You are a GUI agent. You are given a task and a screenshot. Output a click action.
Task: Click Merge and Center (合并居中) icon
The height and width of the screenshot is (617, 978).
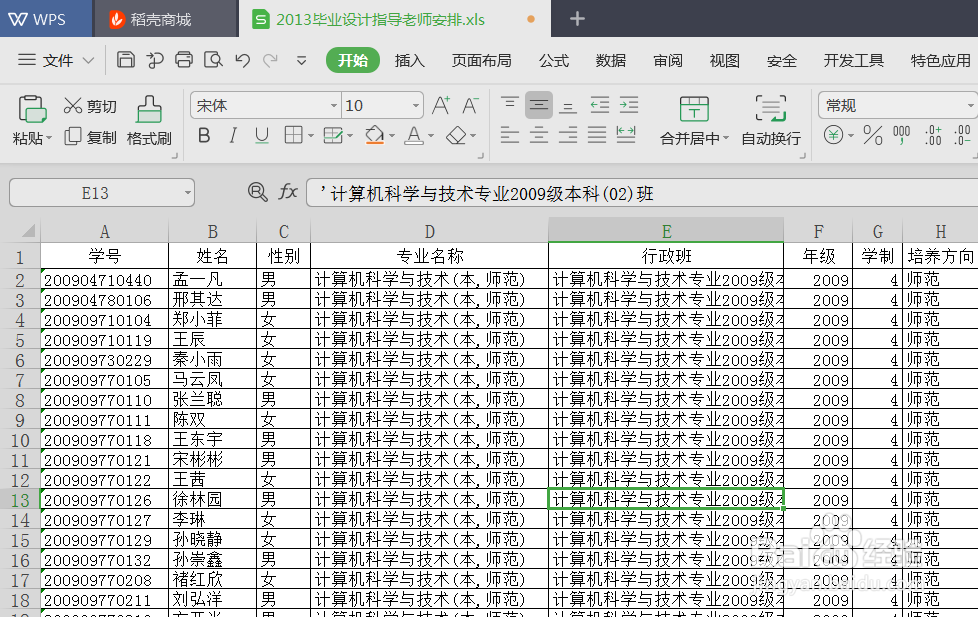tap(694, 109)
